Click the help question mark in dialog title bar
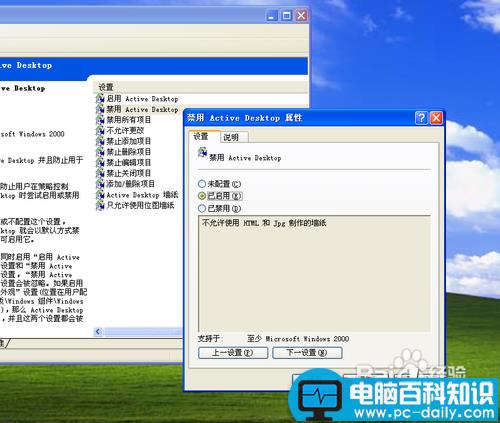Image resolution: width=500 pixels, height=423 pixels. pos(421,118)
